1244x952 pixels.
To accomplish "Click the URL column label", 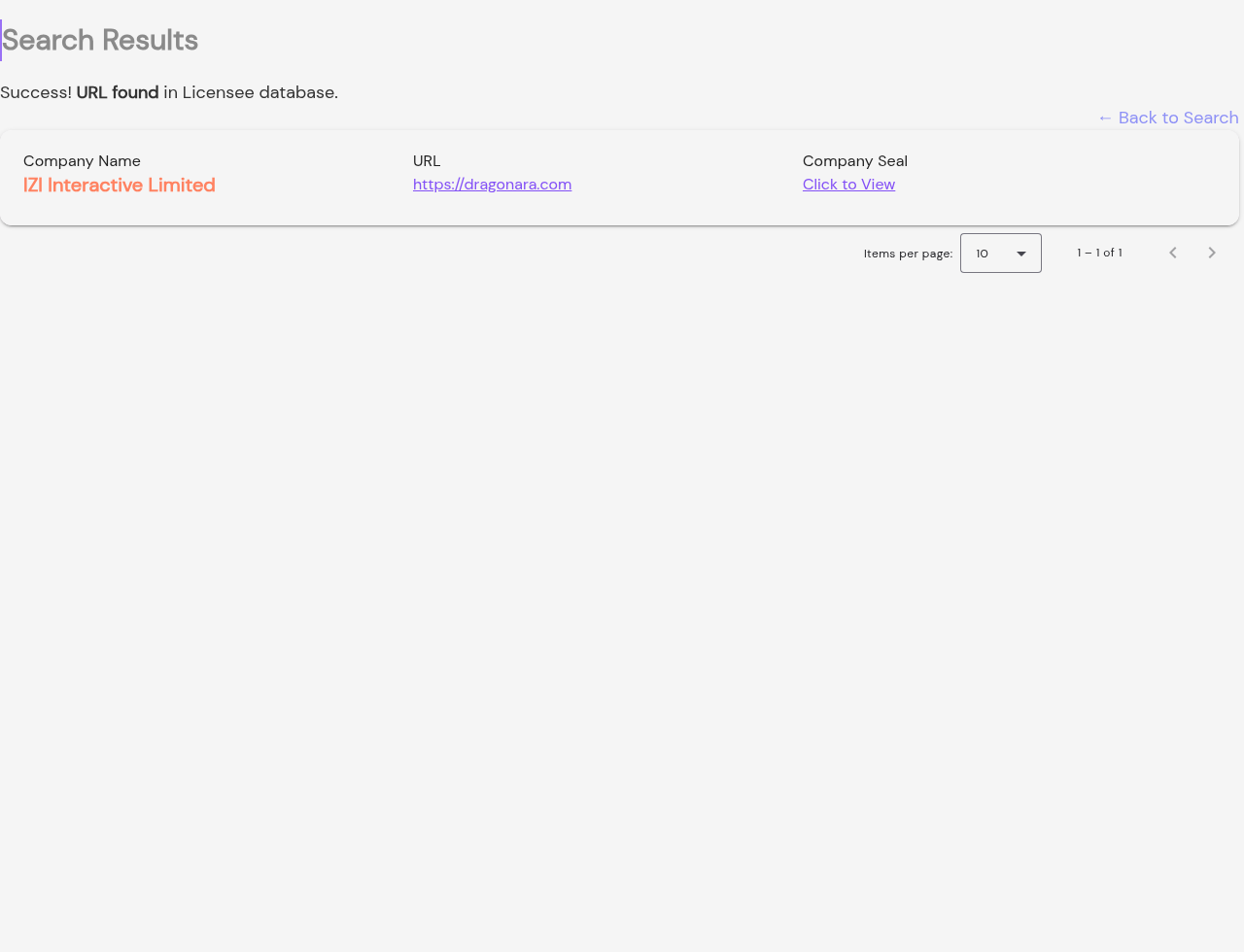I will (427, 161).
